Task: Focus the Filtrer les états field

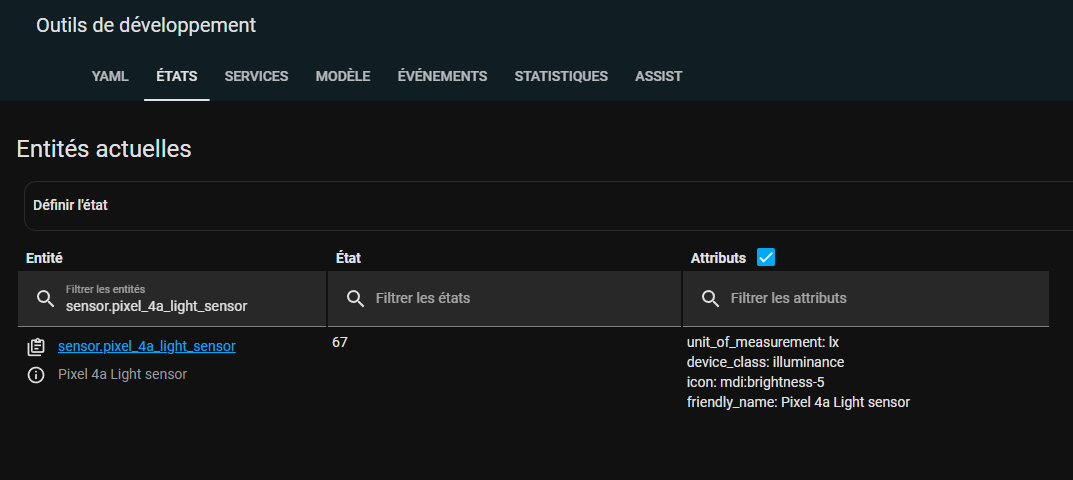Action: point(504,299)
